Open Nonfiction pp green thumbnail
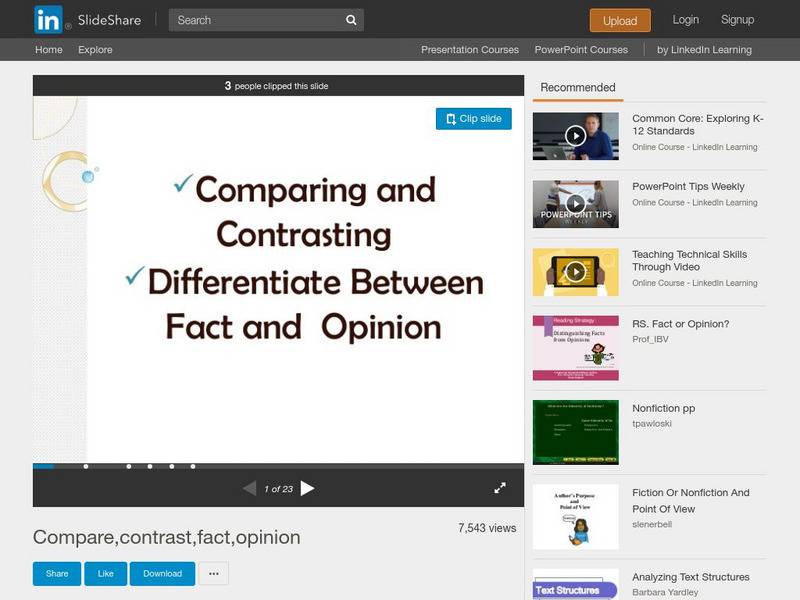Image resolution: width=800 pixels, height=600 pixels. (x=576, y=432)
